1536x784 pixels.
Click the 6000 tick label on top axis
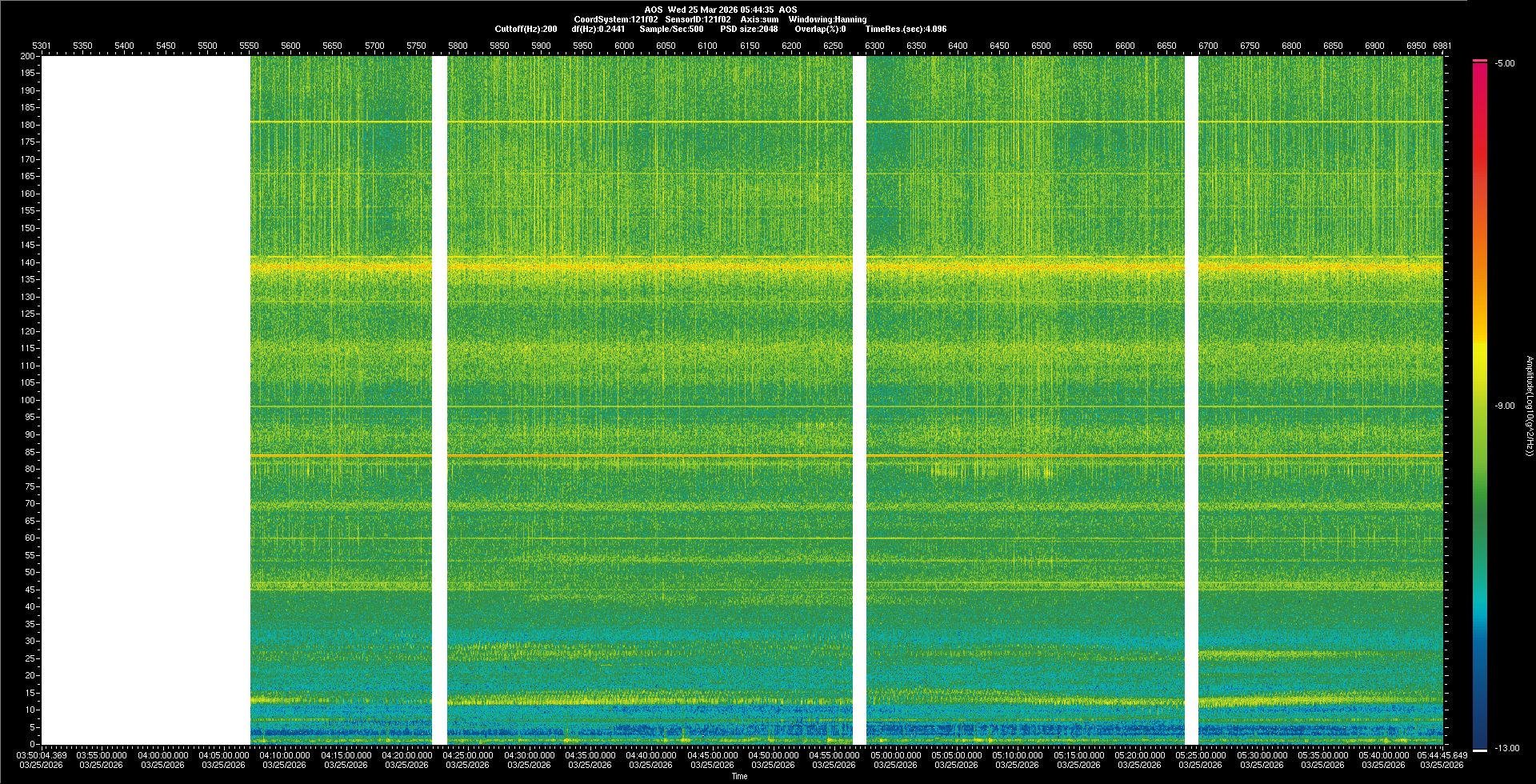point(624,46)
